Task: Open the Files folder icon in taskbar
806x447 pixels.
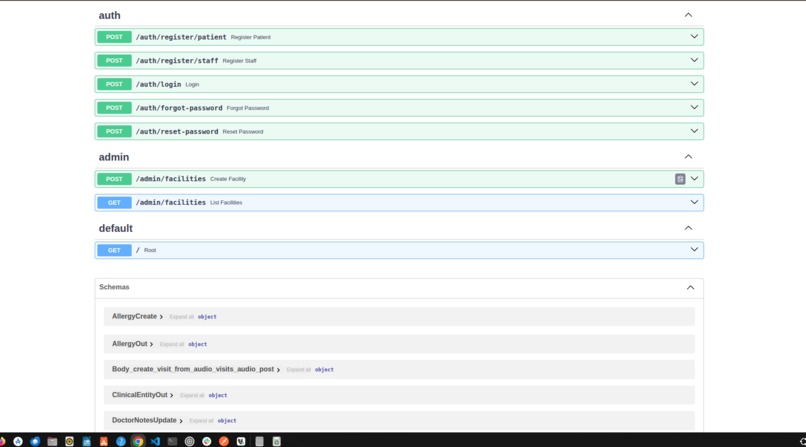Action: tap(52, 441)
